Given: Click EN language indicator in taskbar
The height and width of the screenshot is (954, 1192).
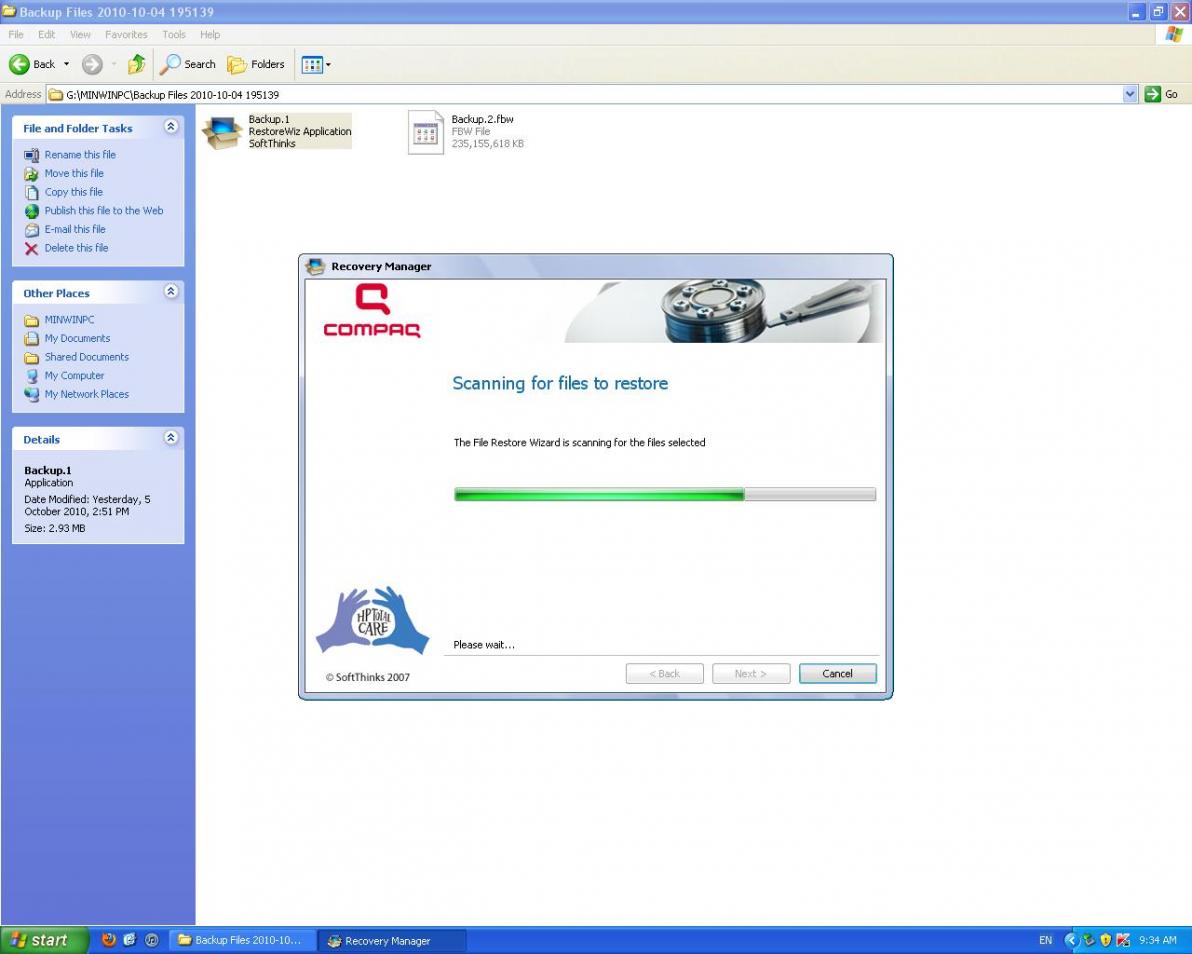Looking at the screenshot, I should 1045,940.
